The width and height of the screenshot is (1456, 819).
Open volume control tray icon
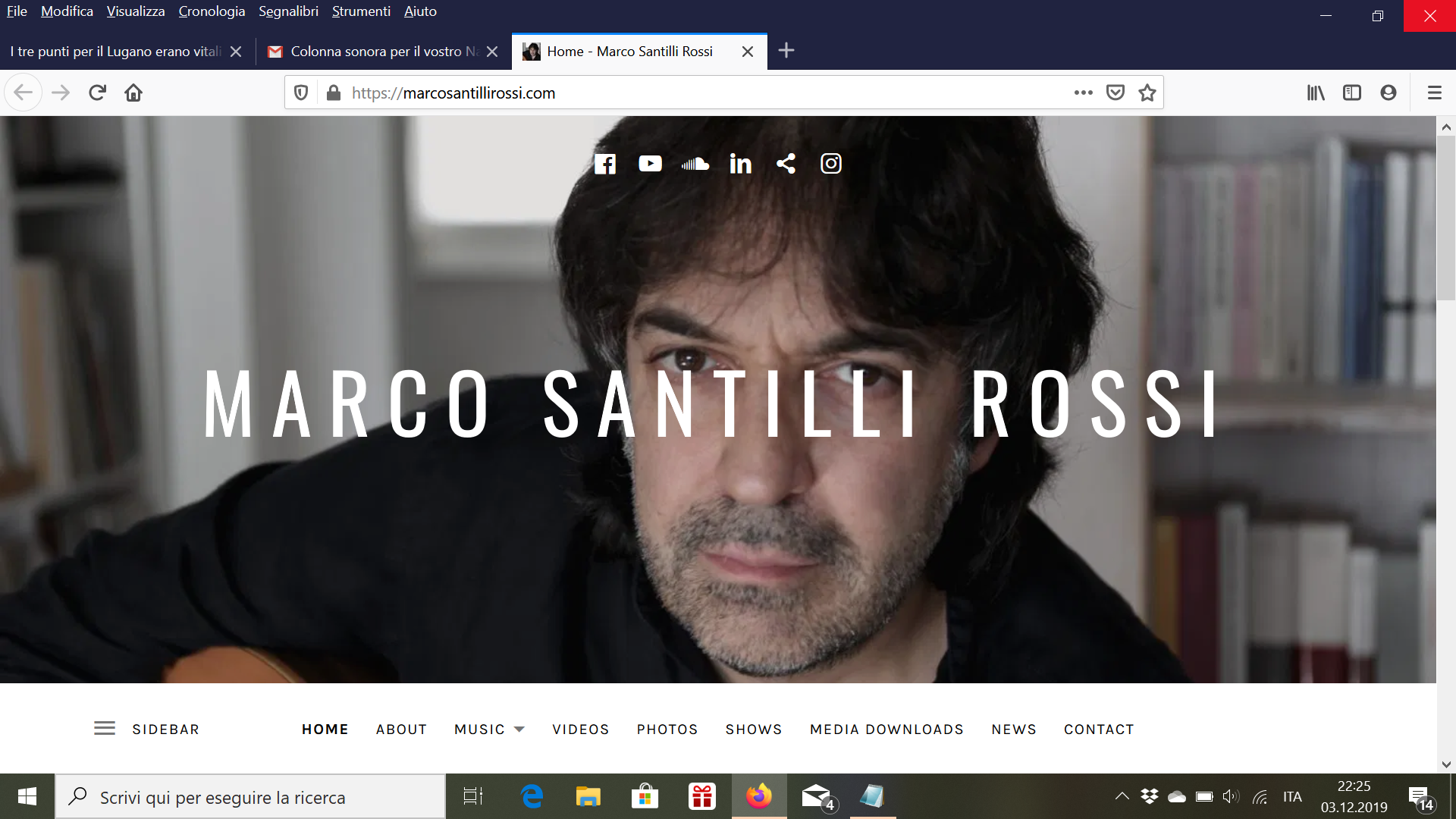pyautogui.click(x=1231, y=796)
